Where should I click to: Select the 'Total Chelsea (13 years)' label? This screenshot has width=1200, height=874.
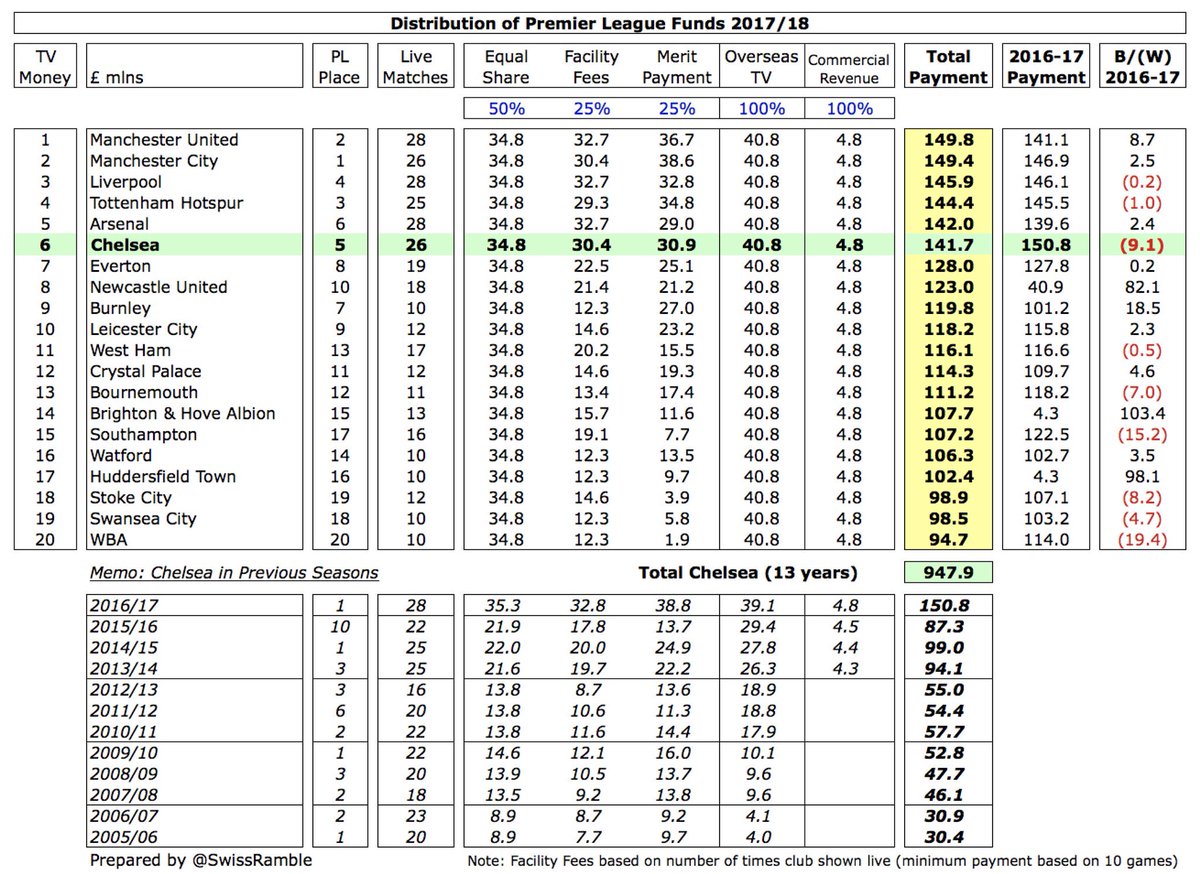747,572
